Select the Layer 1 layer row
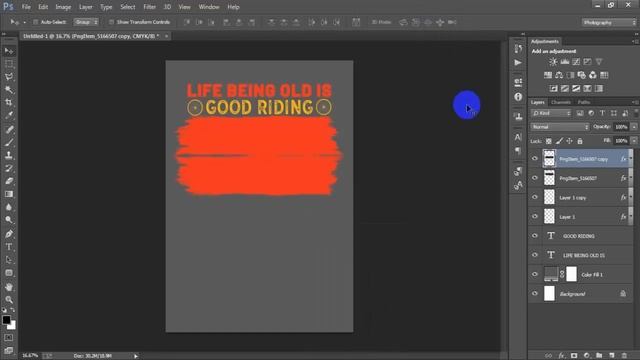This screenshot has width=640, height=360. (x=581, y=217)
